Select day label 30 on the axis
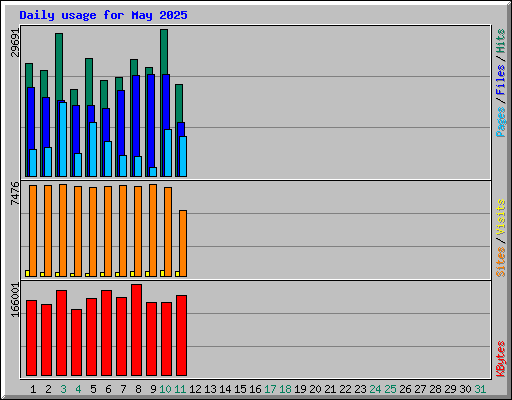This screenshot has height=400, width=512. pyautogui.click(x=465, y=389)
